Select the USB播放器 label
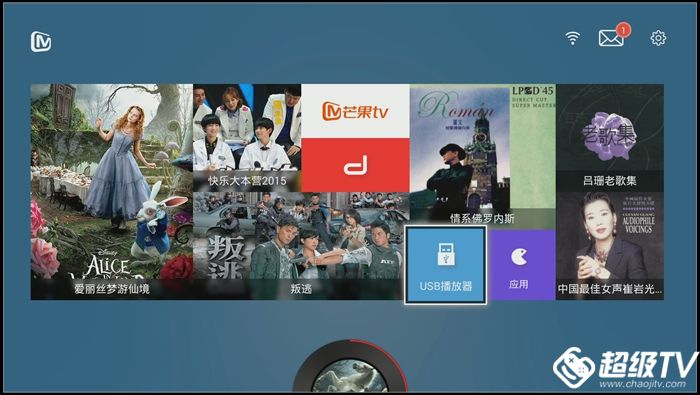Viewport: 700px width, 395px height. pos(446,286)
